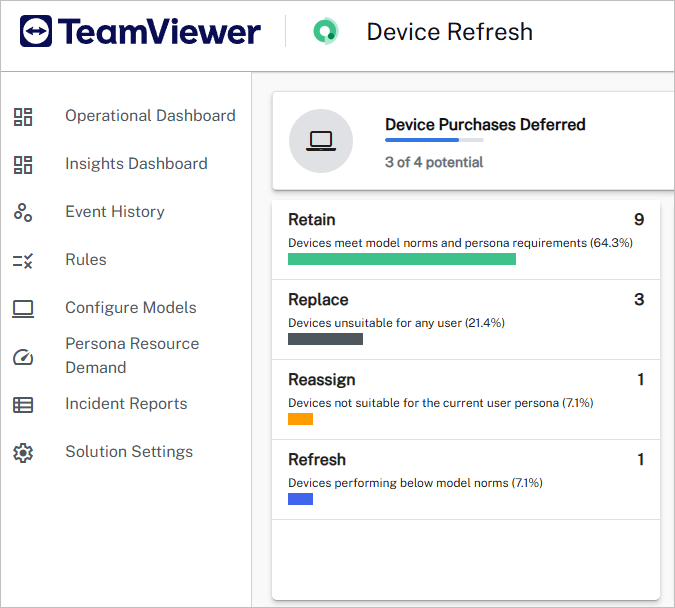Click the TeamViewer wordmark text
Image resolution: width=675 pixels, height=608 pixels.
pyautogui.click(x=159, y=31)
